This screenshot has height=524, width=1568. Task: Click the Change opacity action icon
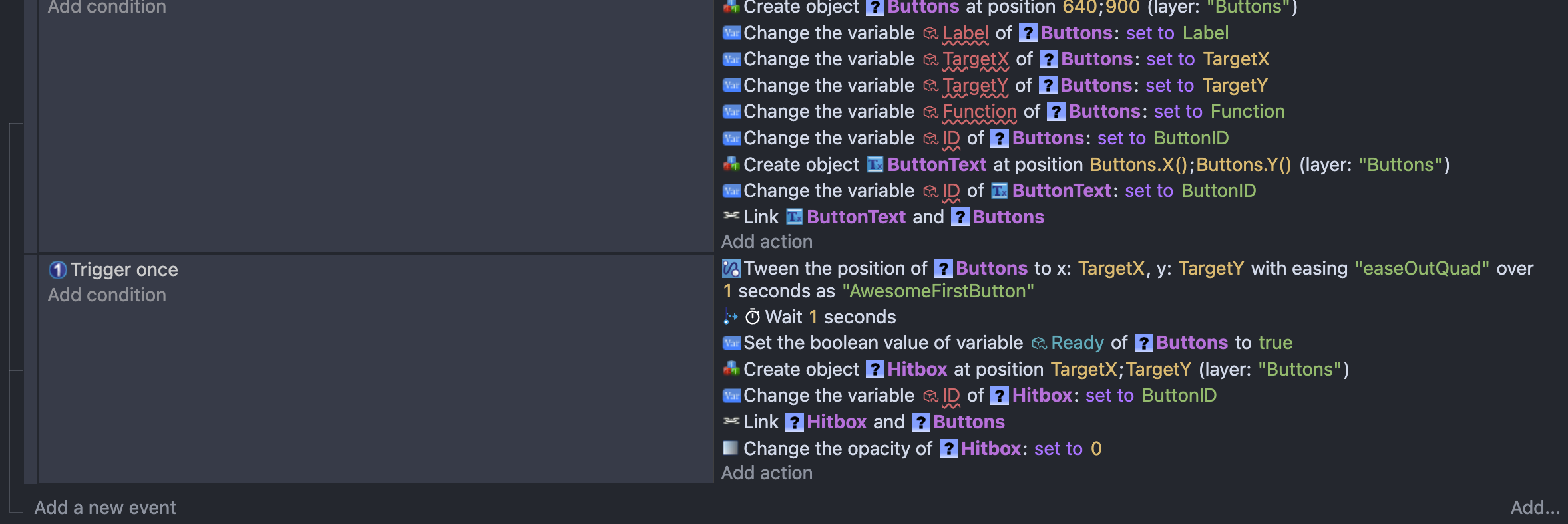(x=731, y=448)
